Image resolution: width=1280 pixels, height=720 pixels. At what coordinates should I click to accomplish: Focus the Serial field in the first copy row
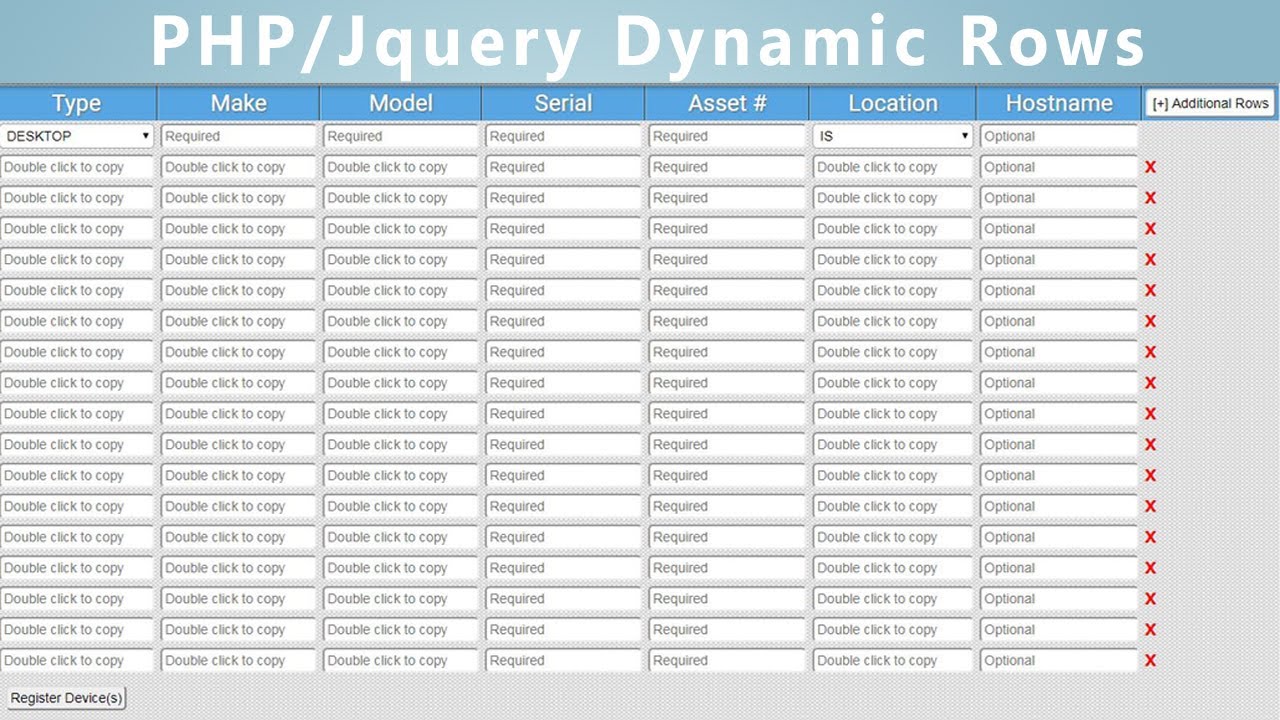pyautogui.click(x=563, y=167)
